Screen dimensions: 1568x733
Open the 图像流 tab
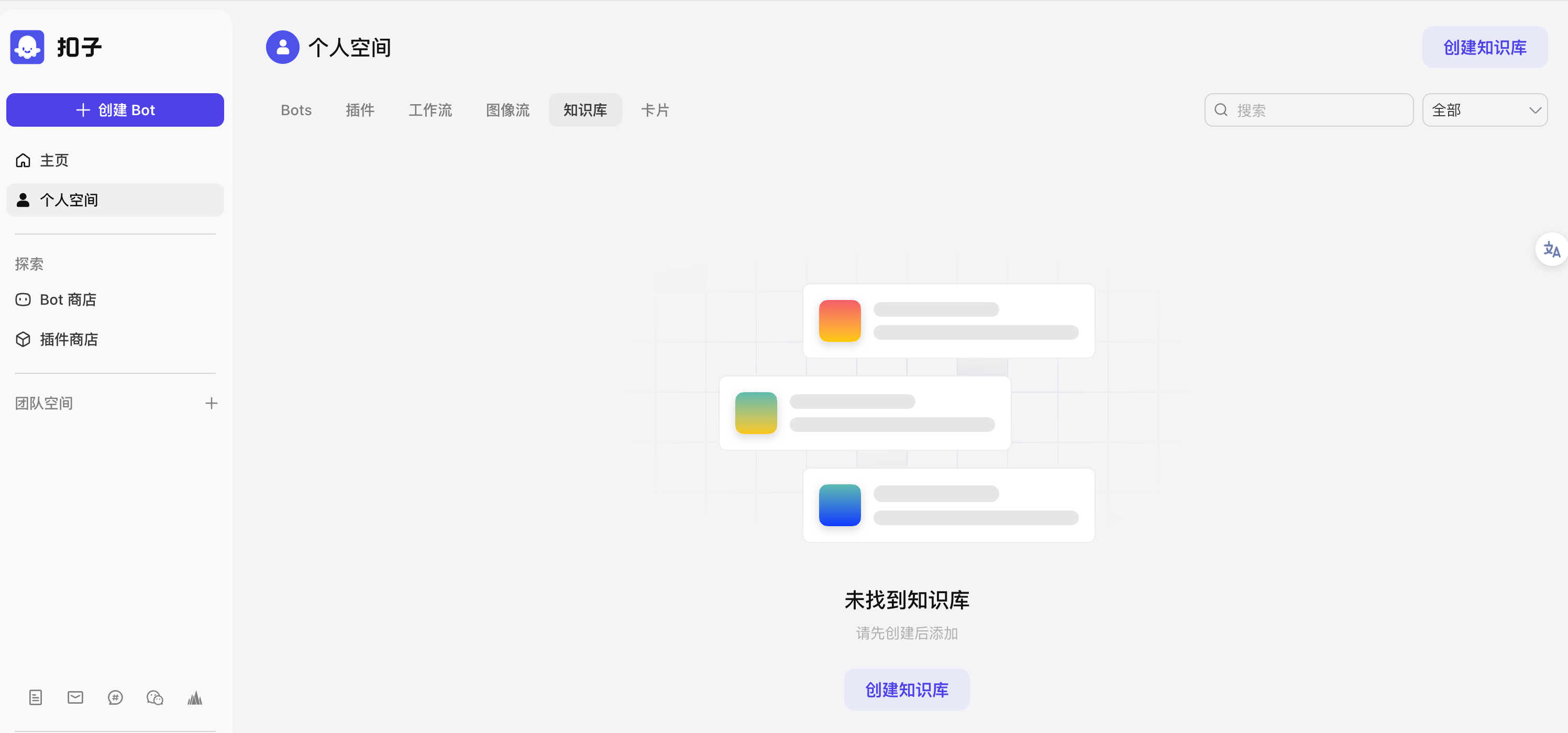tap(507, 109)
